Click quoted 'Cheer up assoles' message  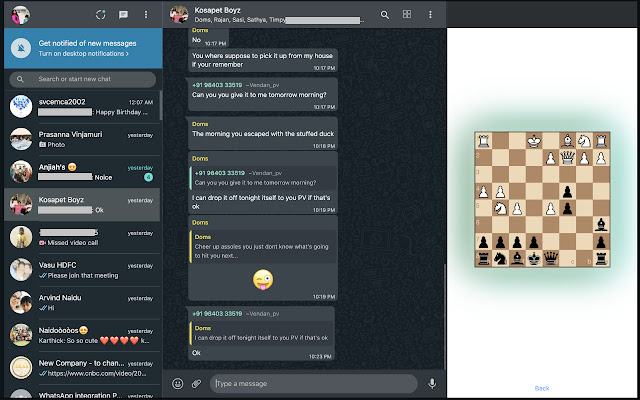tap(263, 247)
